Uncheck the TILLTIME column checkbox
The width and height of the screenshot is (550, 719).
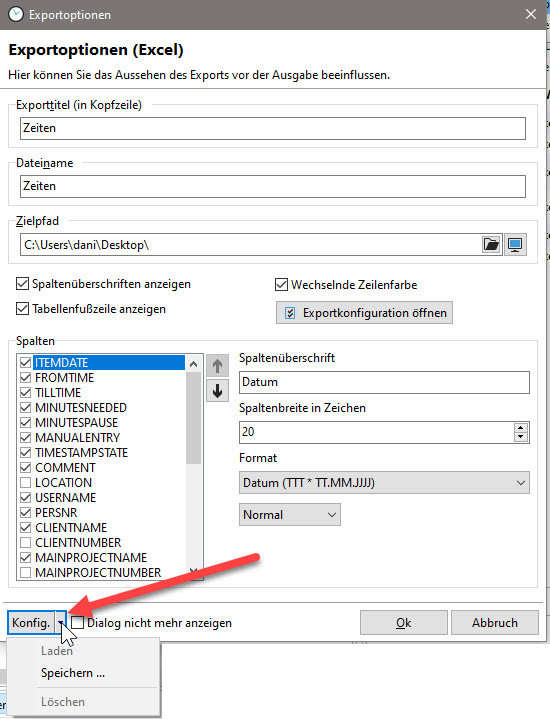(26, 393)
